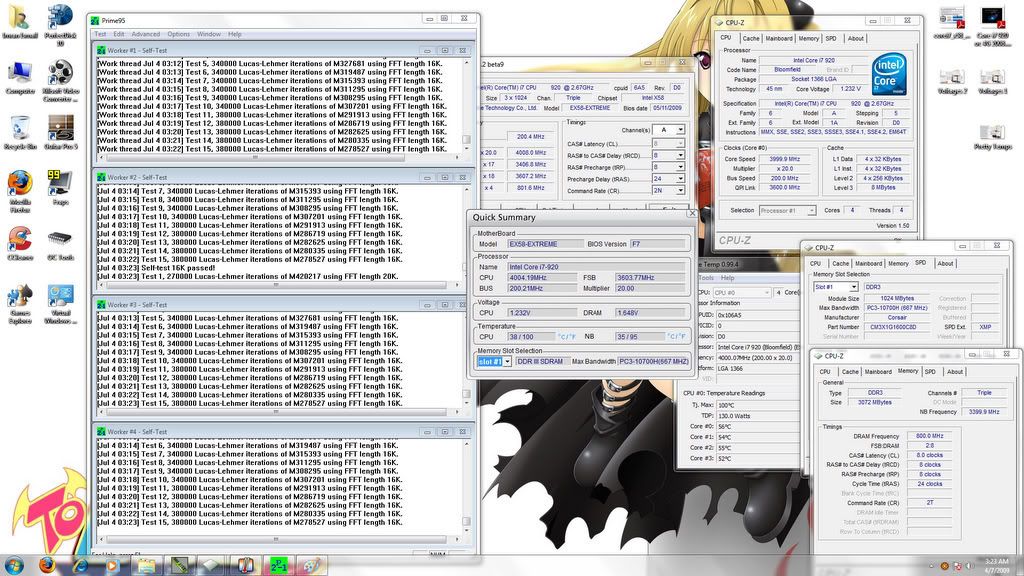Viewport: 1024px width, 576px height.
Task: Open the Advanced menu in Prime95
Action: click(145, 34)
